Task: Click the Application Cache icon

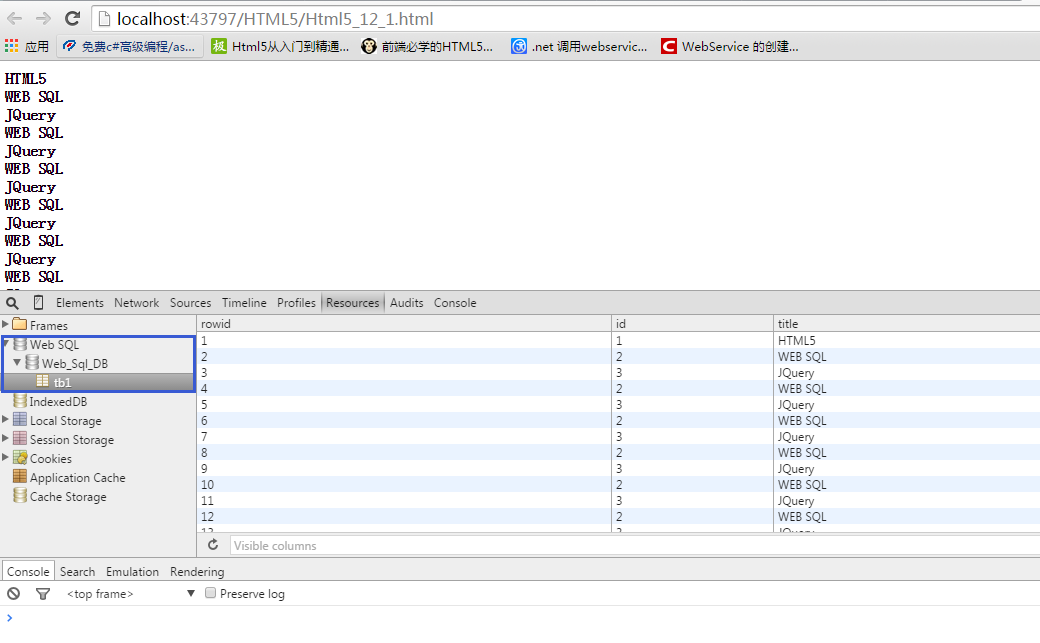Action: click(20, 476)
